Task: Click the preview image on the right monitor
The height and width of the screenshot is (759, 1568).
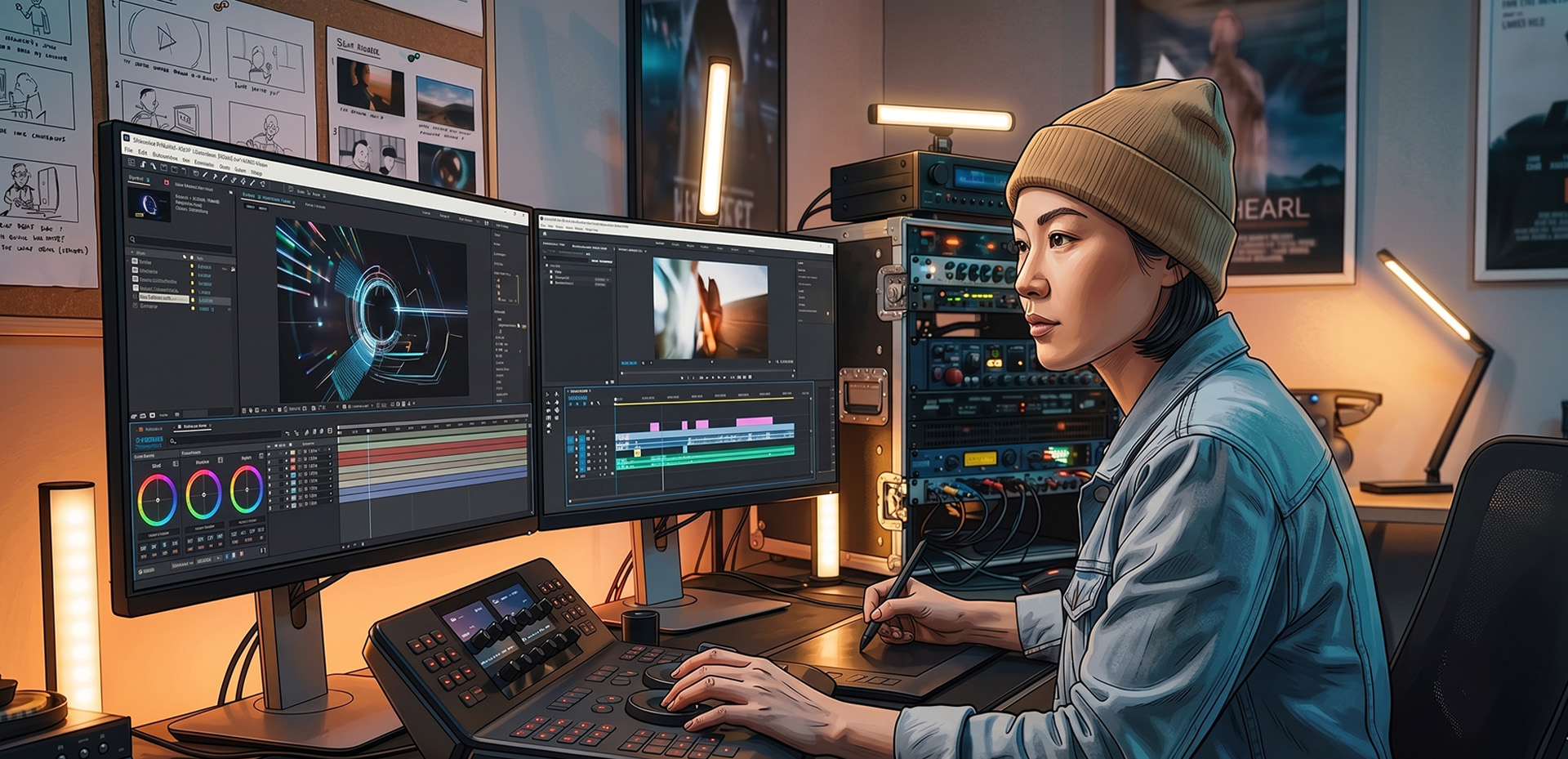Action: [x=710, y=309]
